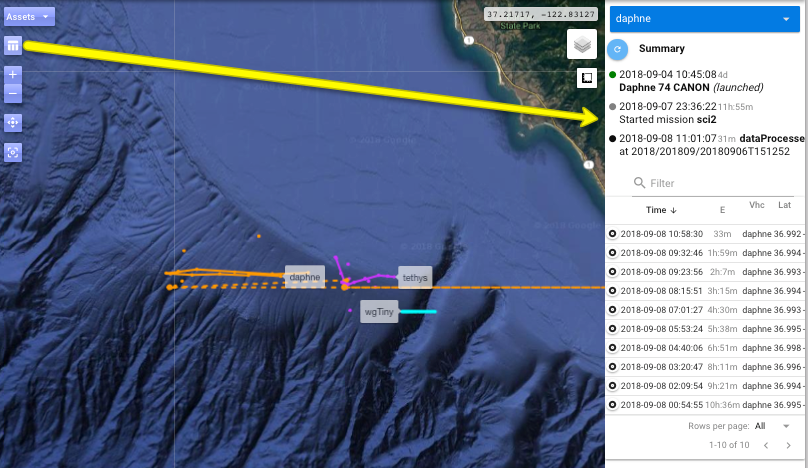Go to the next table page
The width and height of the screenshot is (808, 468).
[x=789, y=445]
